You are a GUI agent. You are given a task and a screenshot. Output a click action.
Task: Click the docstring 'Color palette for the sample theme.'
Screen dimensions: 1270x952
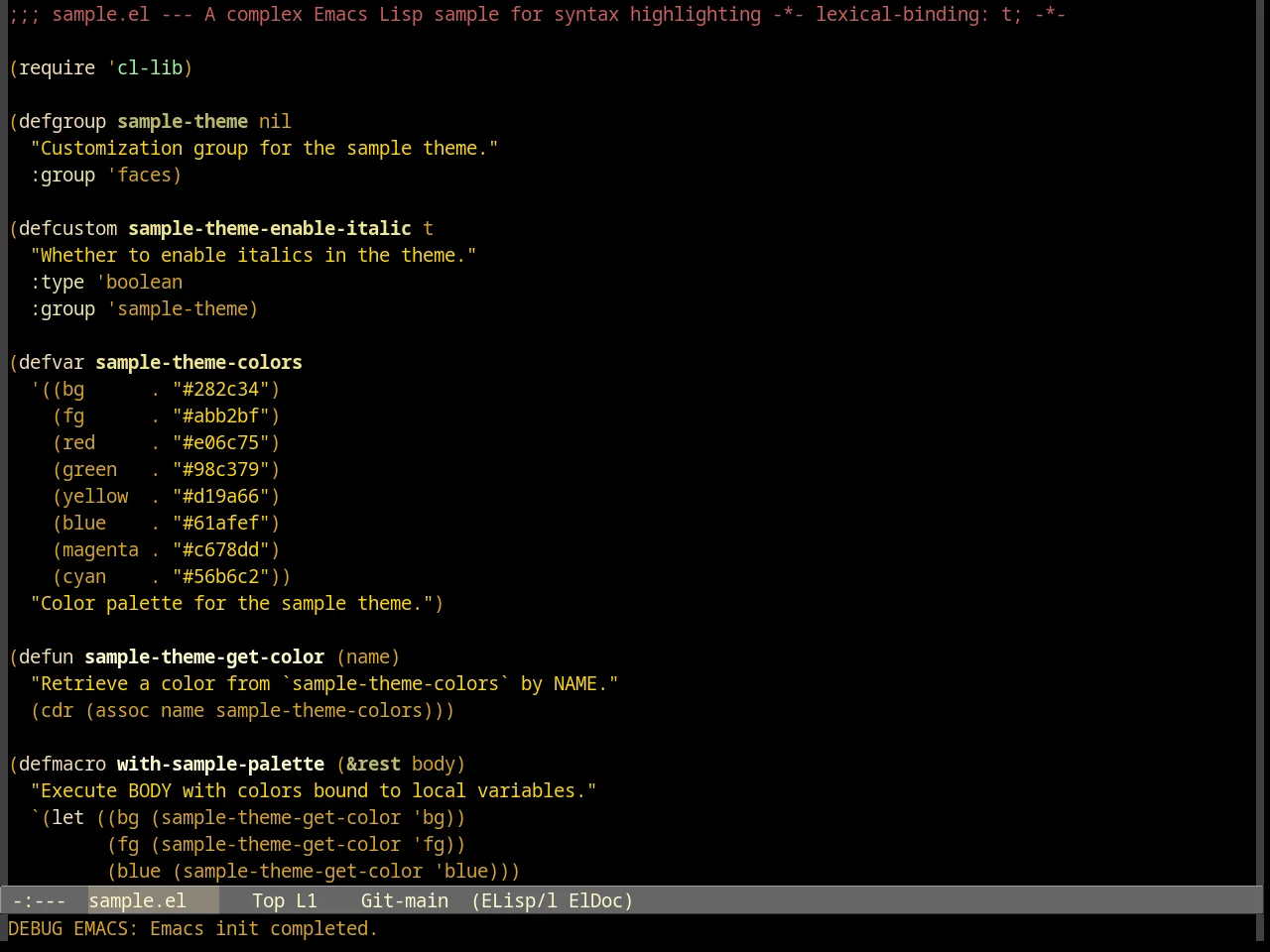point(231,603)
